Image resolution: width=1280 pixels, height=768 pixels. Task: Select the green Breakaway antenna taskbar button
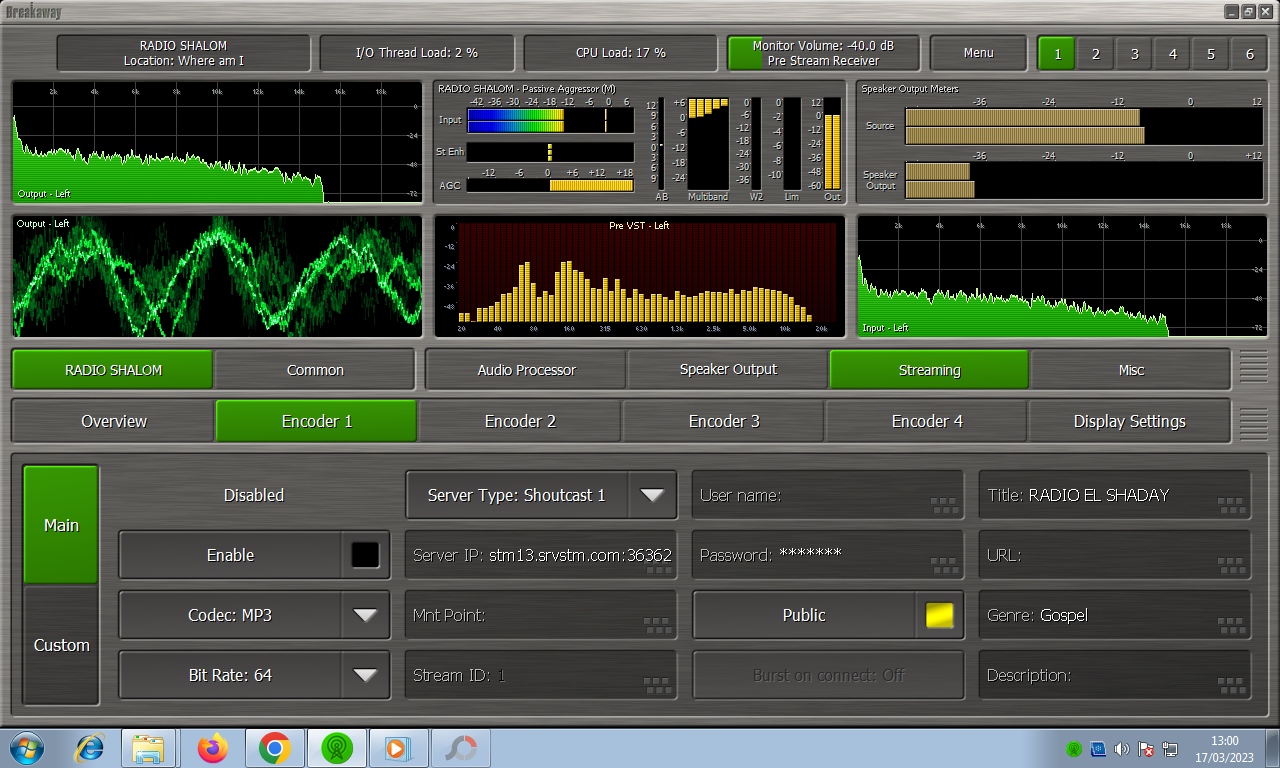pos(336,748)
